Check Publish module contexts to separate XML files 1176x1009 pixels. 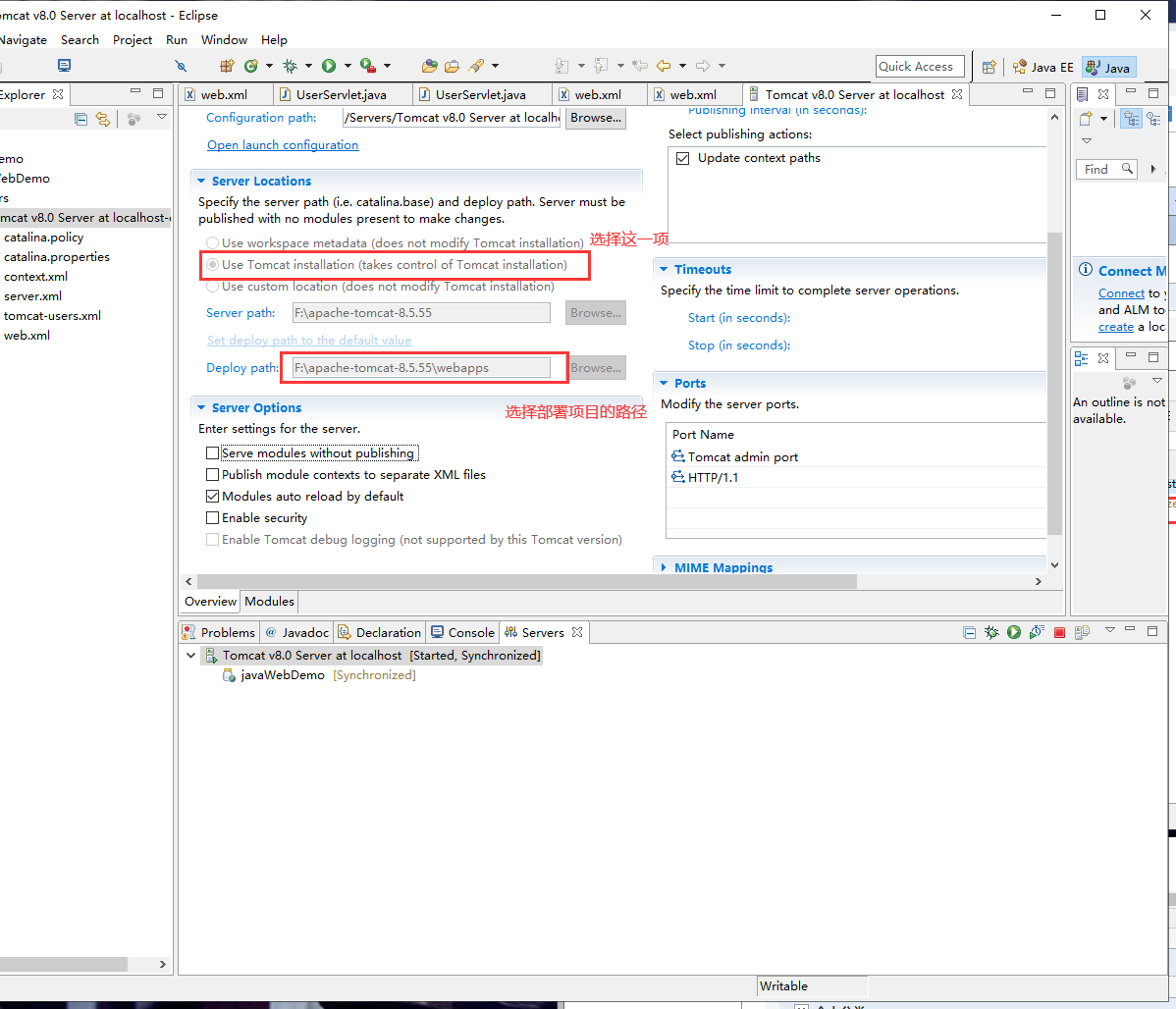(x=212, y=475)
